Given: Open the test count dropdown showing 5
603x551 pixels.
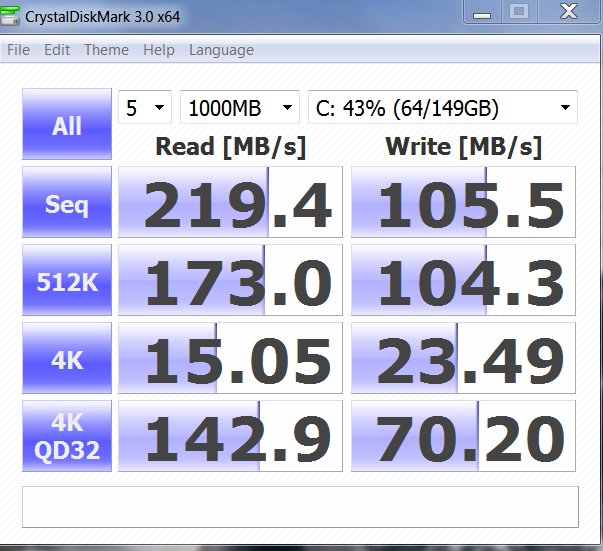Looking at the screenshot, I should click(145, 107).
